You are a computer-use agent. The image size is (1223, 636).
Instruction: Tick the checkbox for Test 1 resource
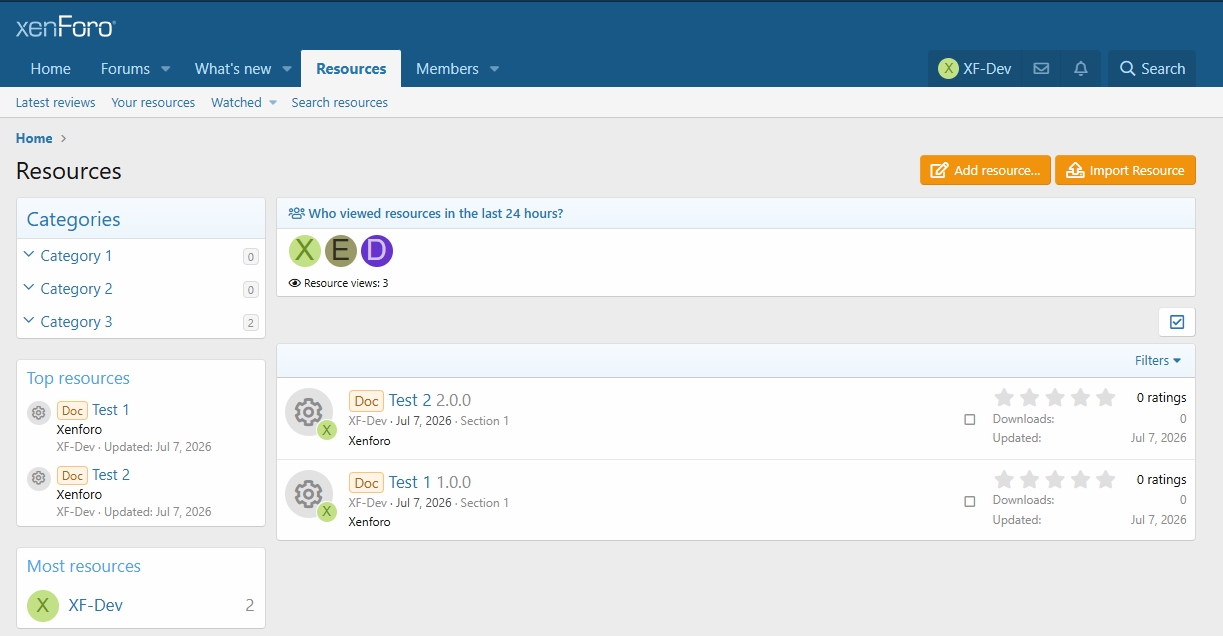click(x=969, y=501)
